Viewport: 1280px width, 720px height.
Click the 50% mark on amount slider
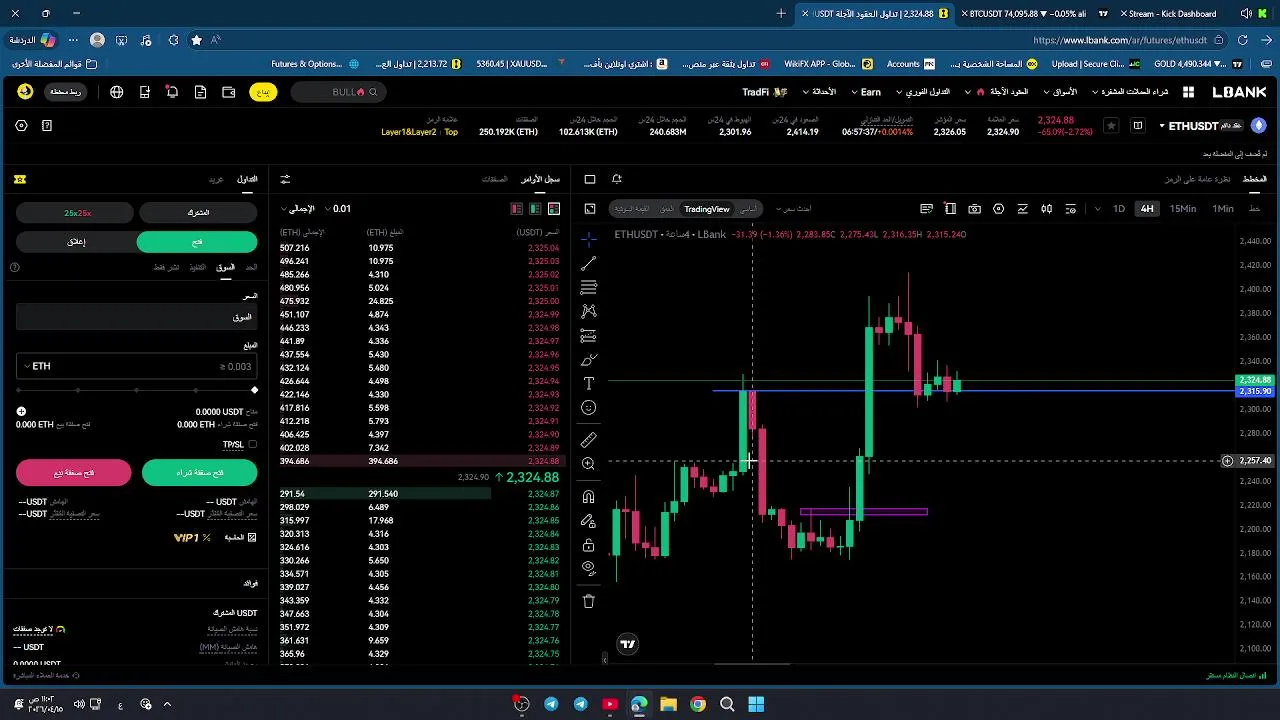pos(137,390)
